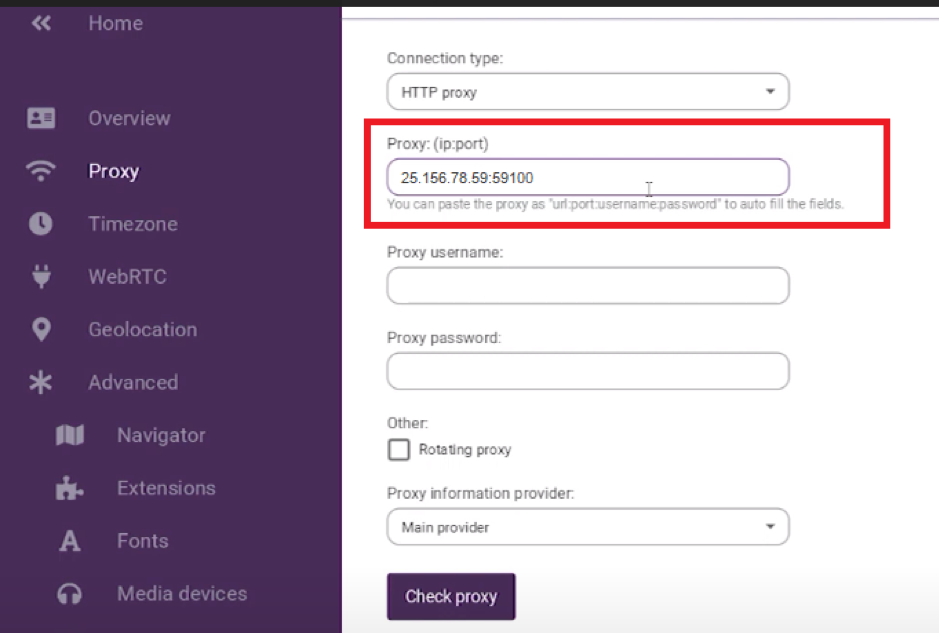Collapse sidebar with double chevron icon
939x633 pixels.
point(41,23)
